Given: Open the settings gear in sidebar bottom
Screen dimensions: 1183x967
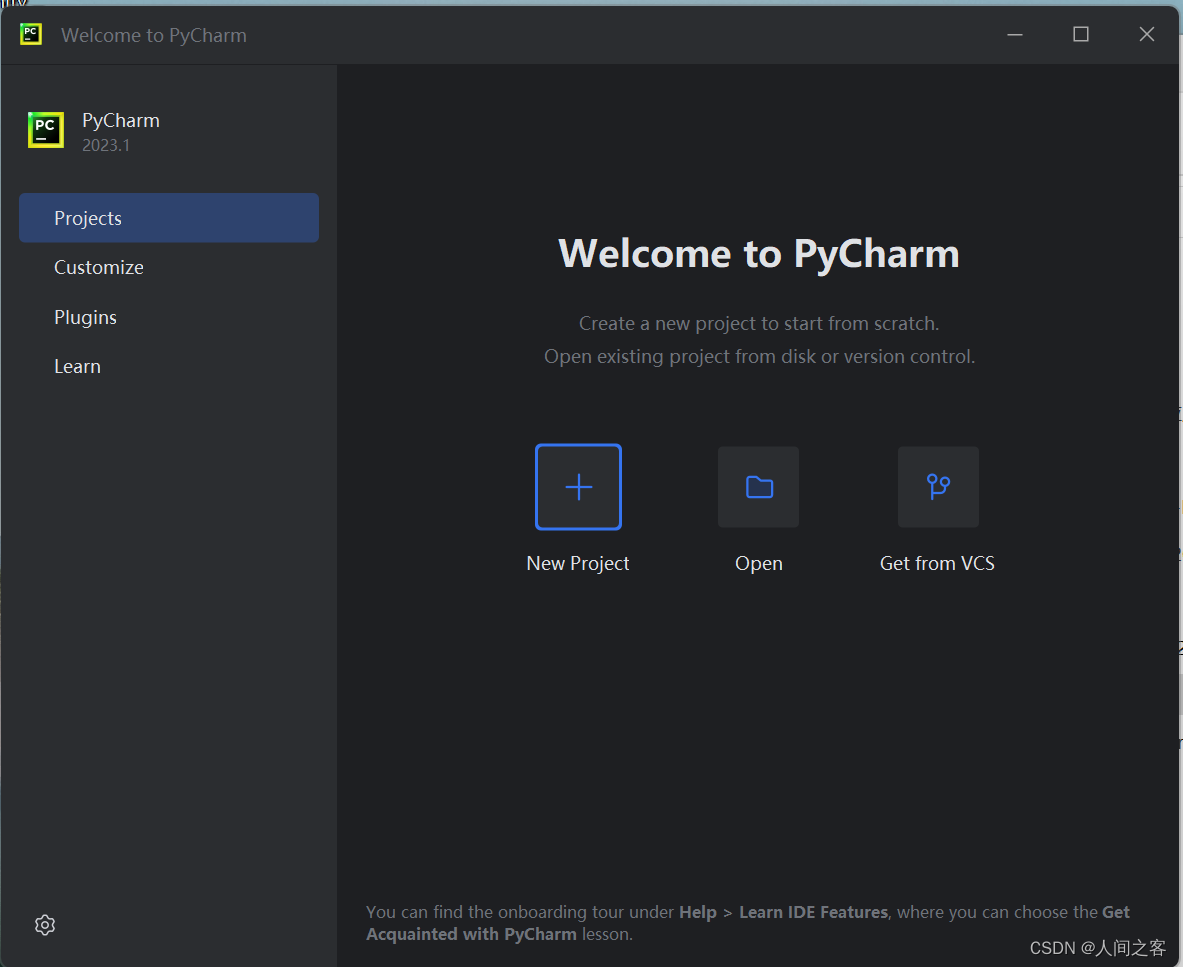Looking at the screenshot, I should 45,925.
